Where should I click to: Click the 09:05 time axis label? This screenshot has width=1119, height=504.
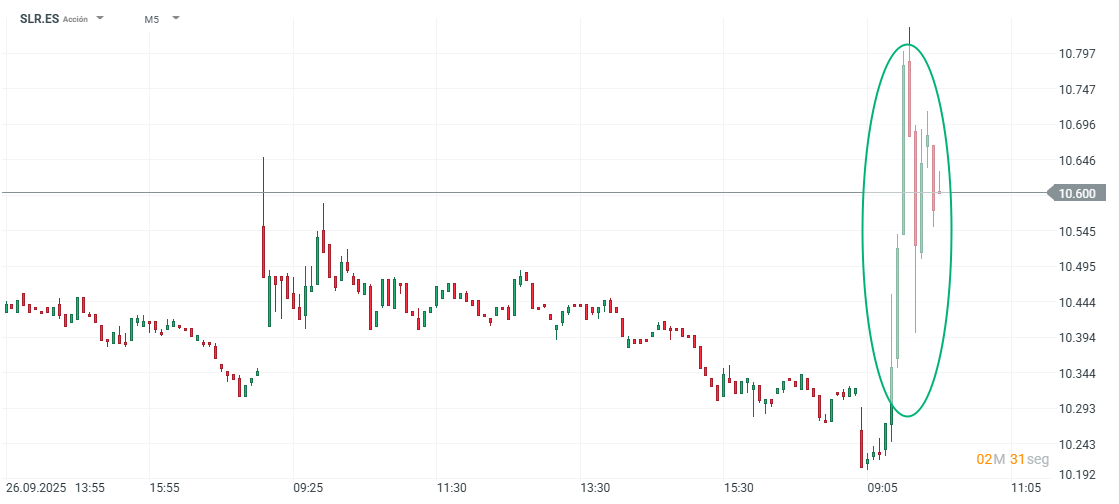(882, 488)
